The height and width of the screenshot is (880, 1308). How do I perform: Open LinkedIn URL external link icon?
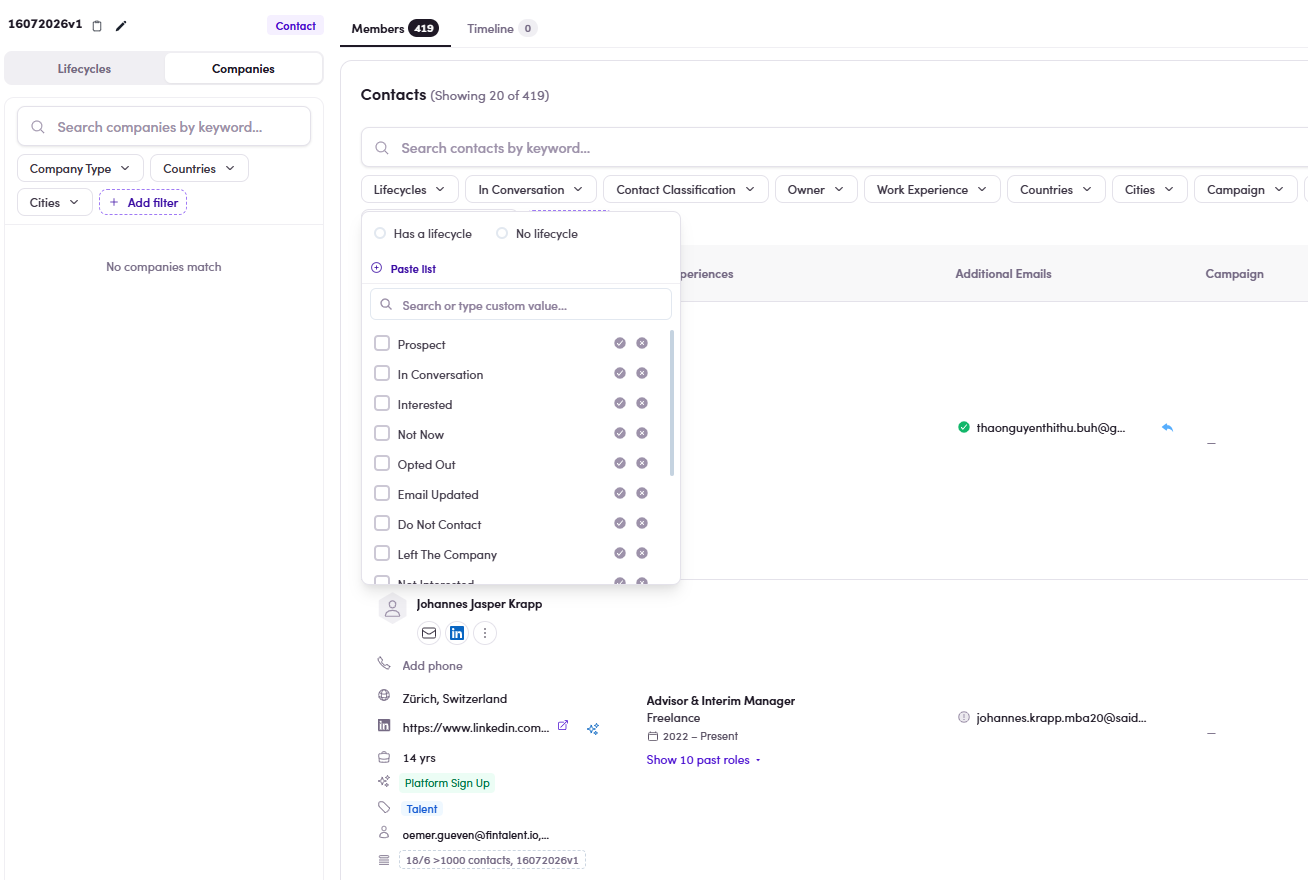(563, 726)
